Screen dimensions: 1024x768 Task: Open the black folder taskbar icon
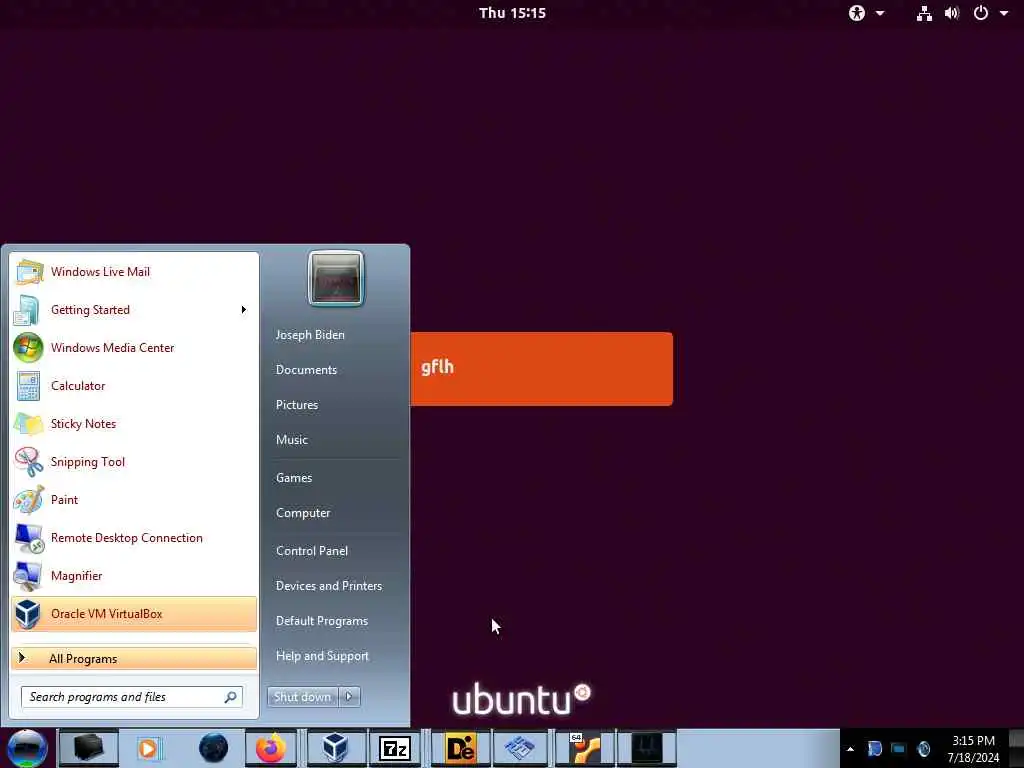coord(89,748)
